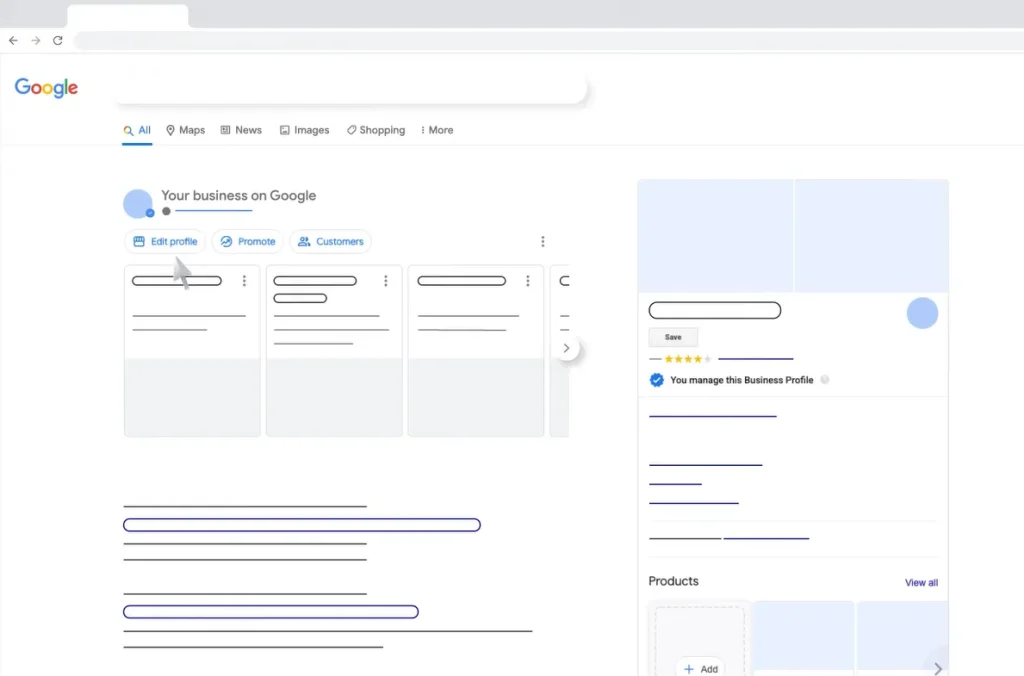Open the Promote option
1024x676 pixels.
click(x=248, y=242)
